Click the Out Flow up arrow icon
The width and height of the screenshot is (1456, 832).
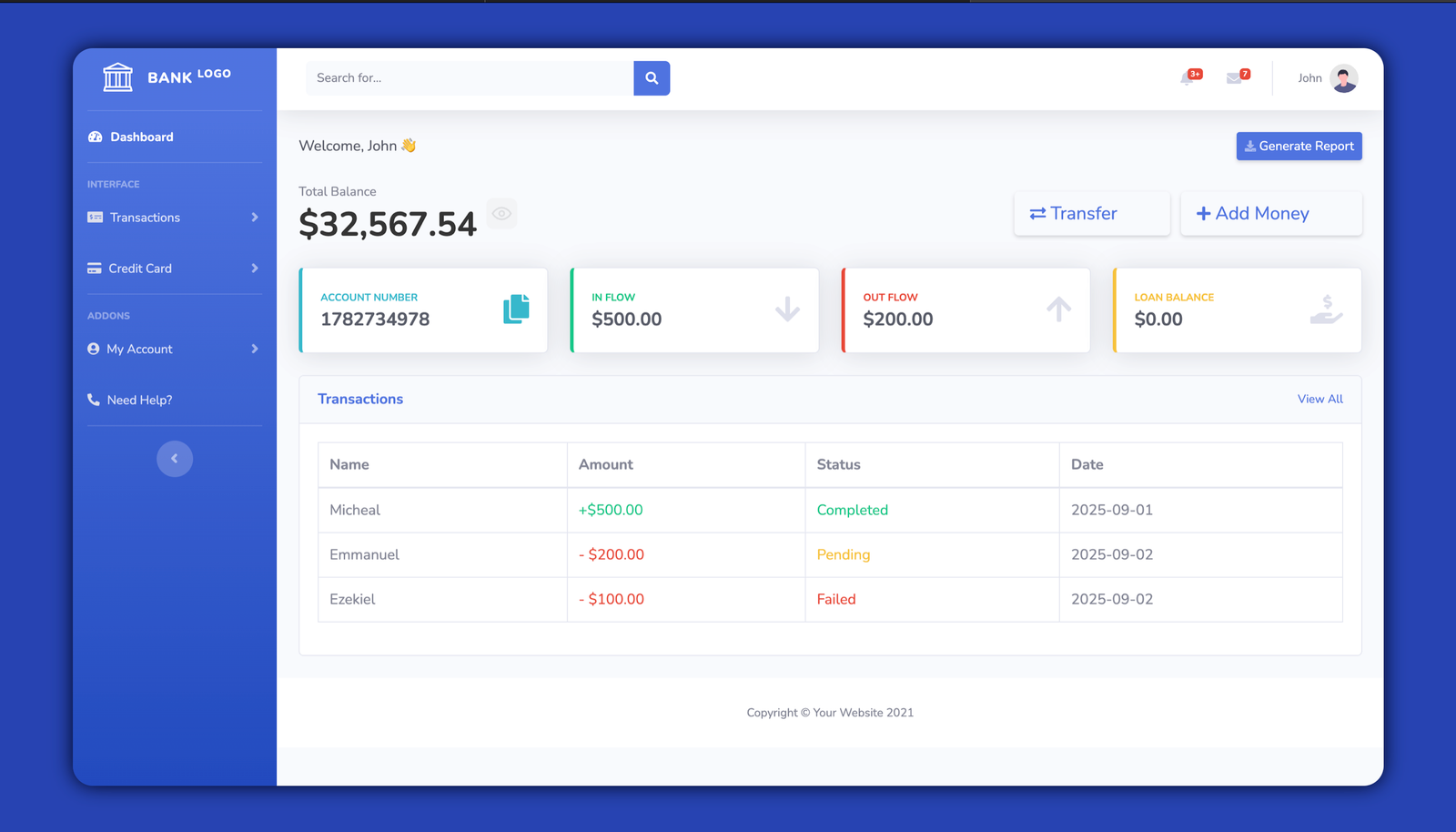tap(1058, 309)
